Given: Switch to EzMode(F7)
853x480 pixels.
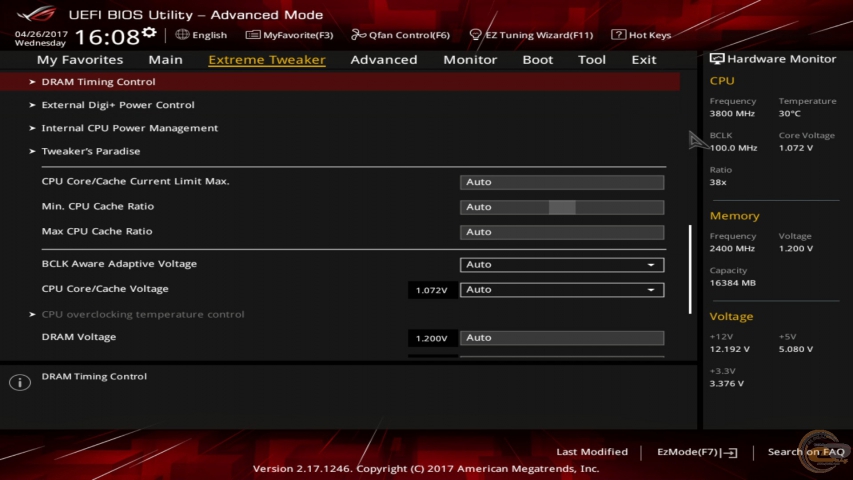Looking at the screenshot, I should point(697,452).
